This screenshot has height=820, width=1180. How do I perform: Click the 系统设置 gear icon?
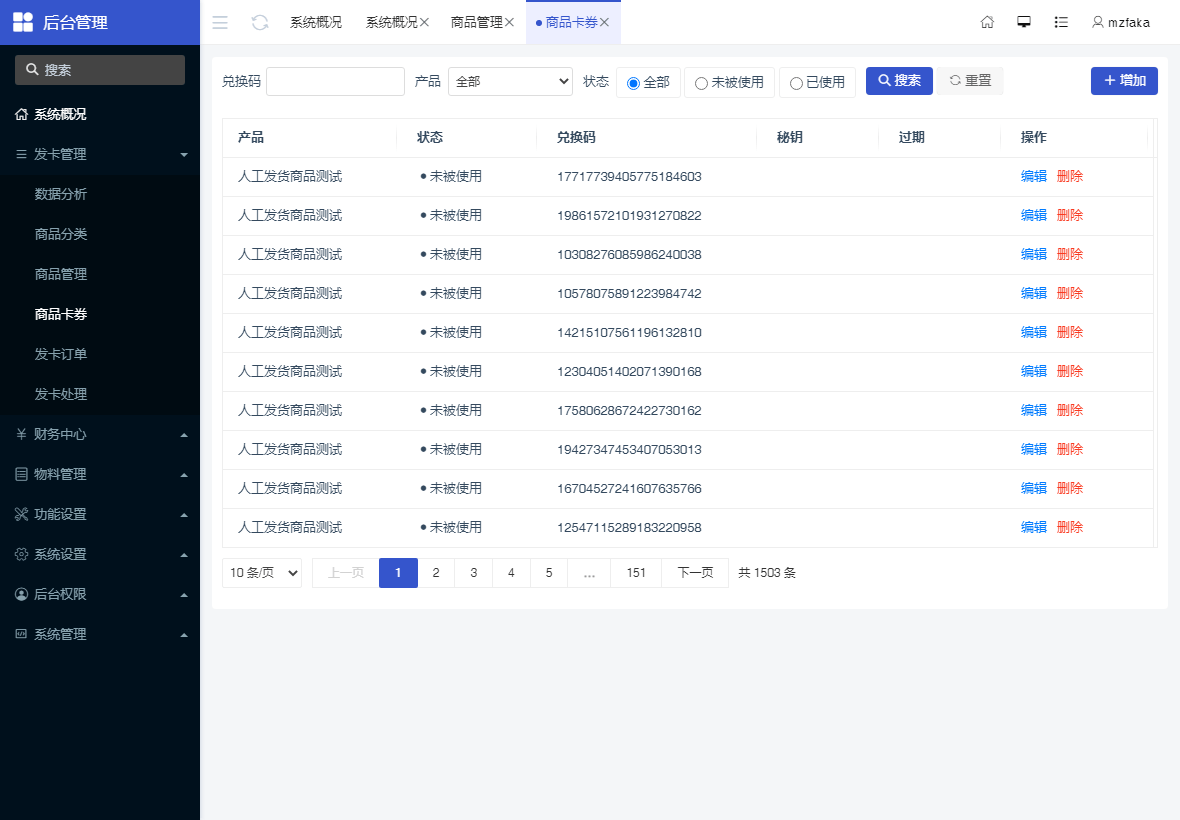(x=21, y=554)
